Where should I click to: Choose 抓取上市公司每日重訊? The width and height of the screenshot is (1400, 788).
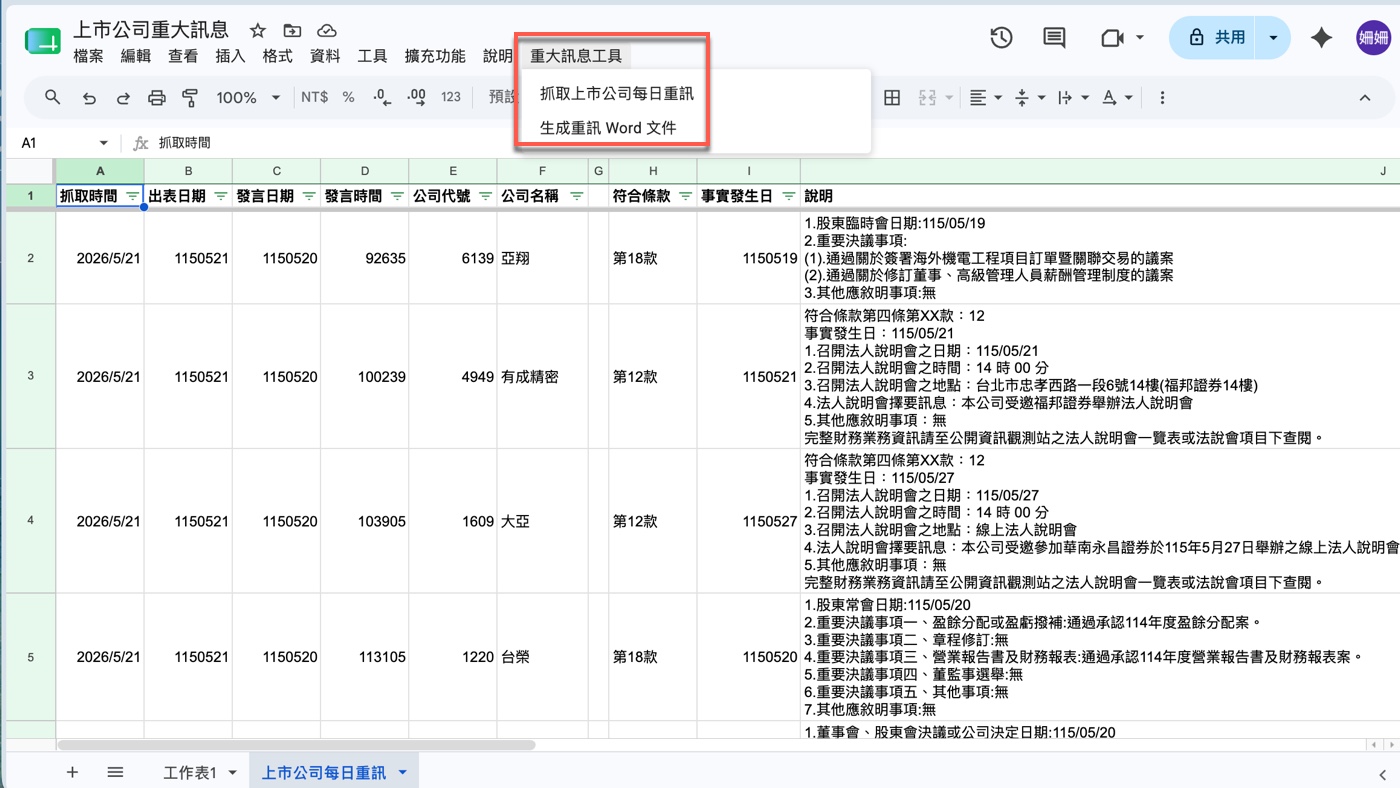617,94
